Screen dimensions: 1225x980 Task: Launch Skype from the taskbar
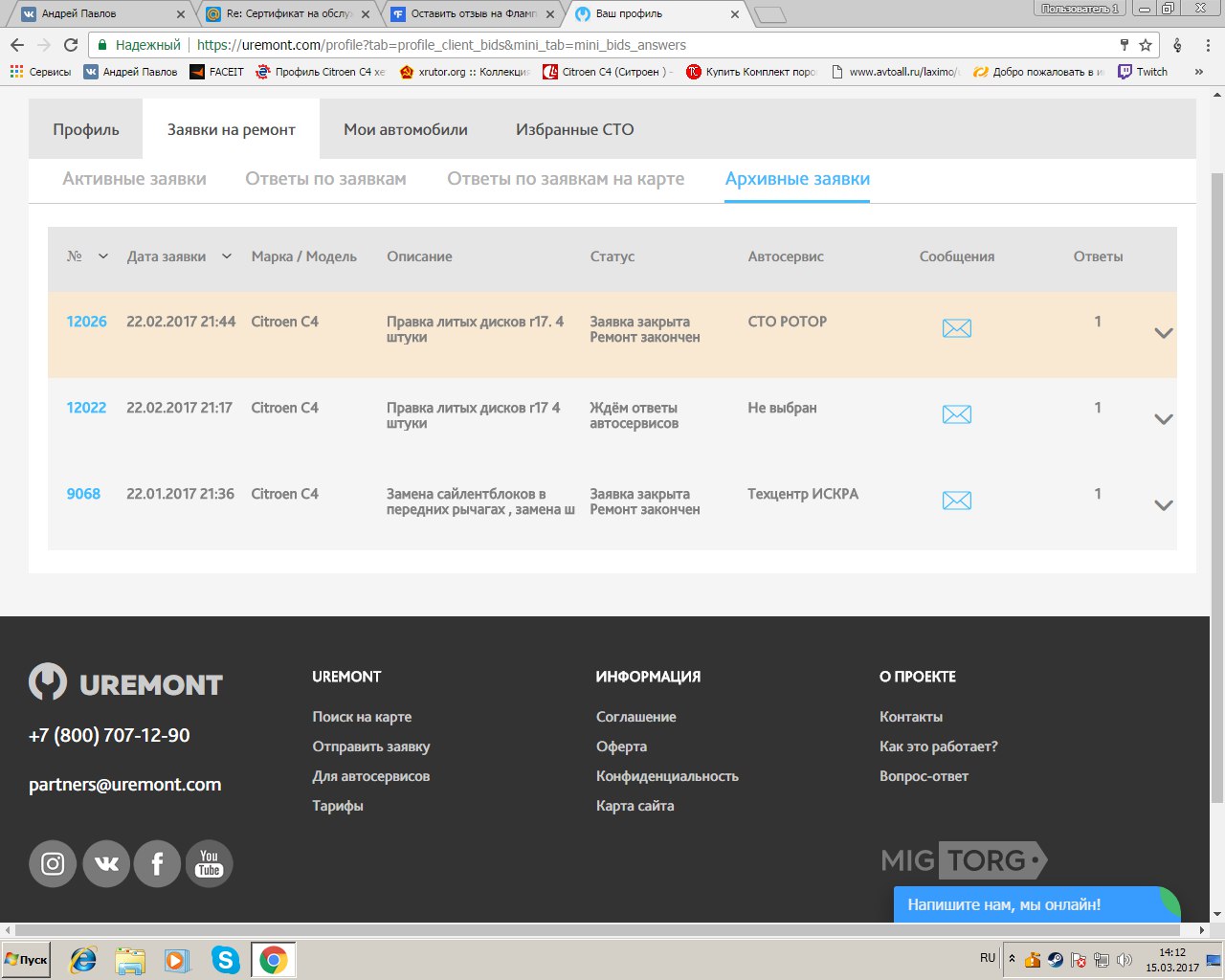tap(226, 959)
